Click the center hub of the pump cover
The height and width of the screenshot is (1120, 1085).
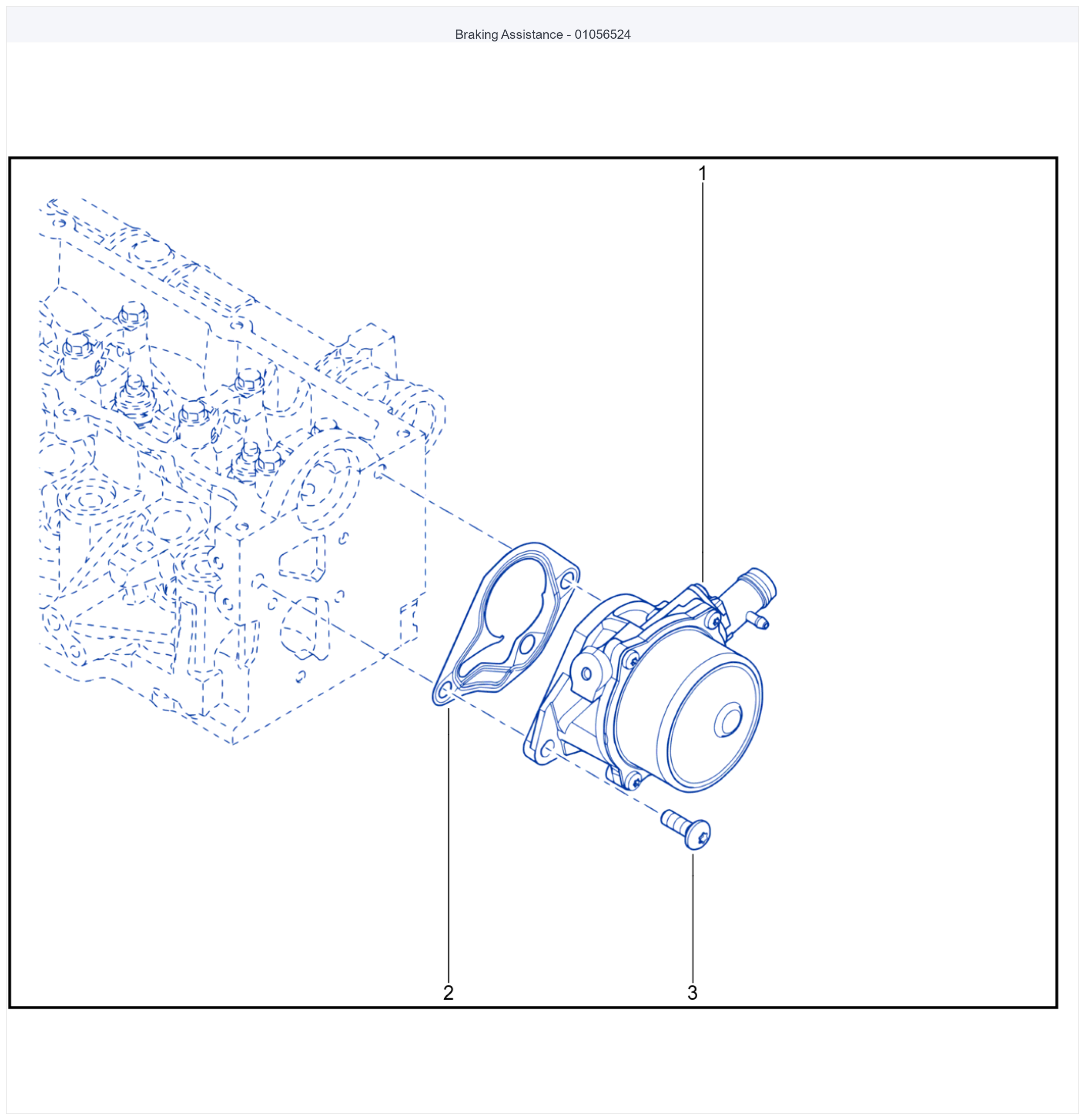point(728,720)
